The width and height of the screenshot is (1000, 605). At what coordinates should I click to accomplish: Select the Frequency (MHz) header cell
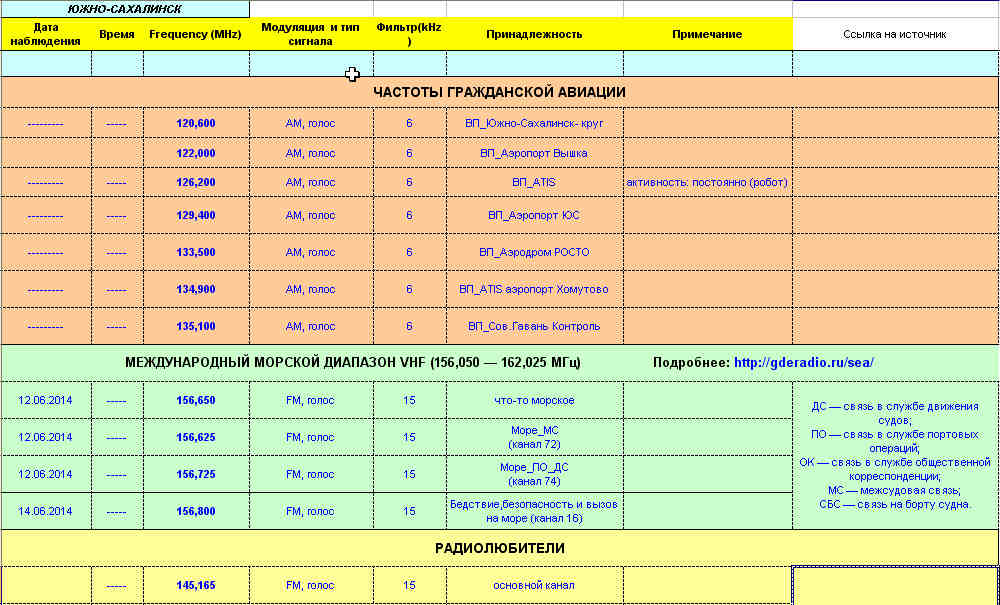(196, 34)
